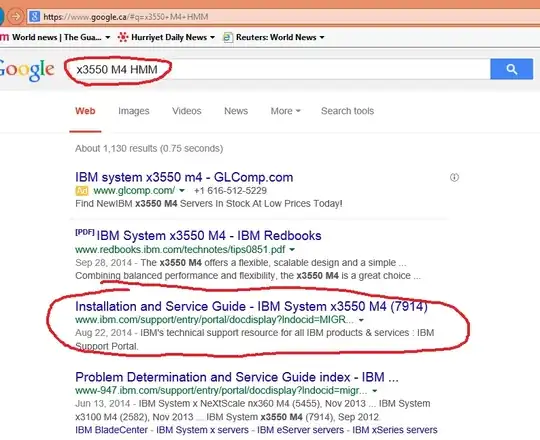Viewport: 540px width, 440px height.
Task: Click the Google logo
Action: (27, 70)
